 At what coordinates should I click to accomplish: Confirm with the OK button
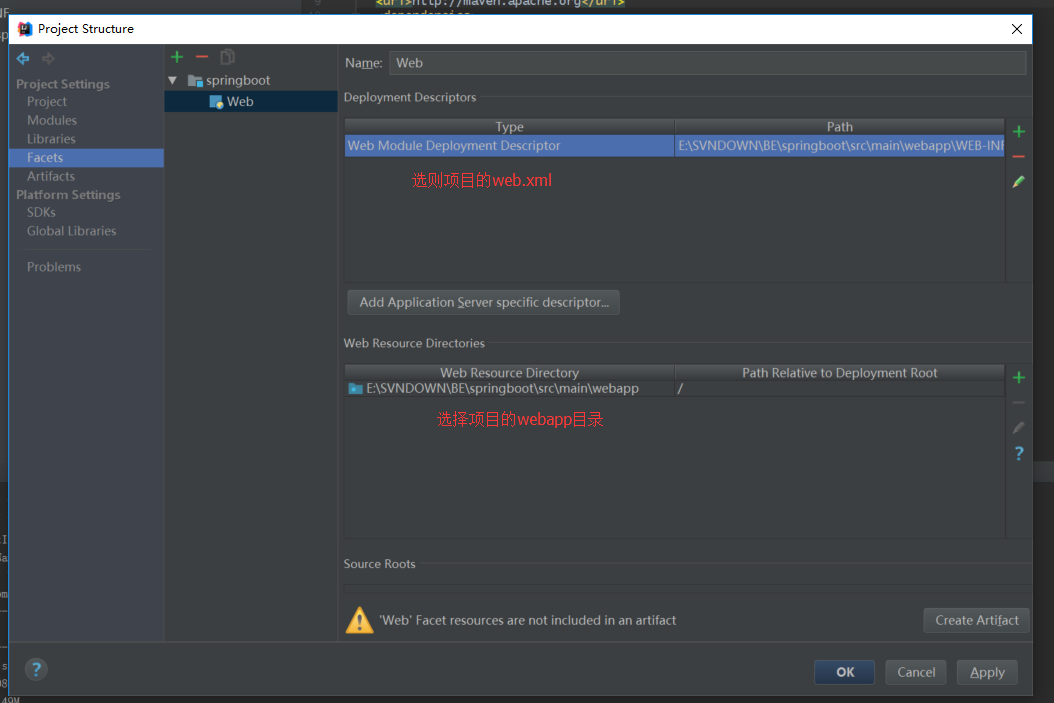tap(844, 672)
